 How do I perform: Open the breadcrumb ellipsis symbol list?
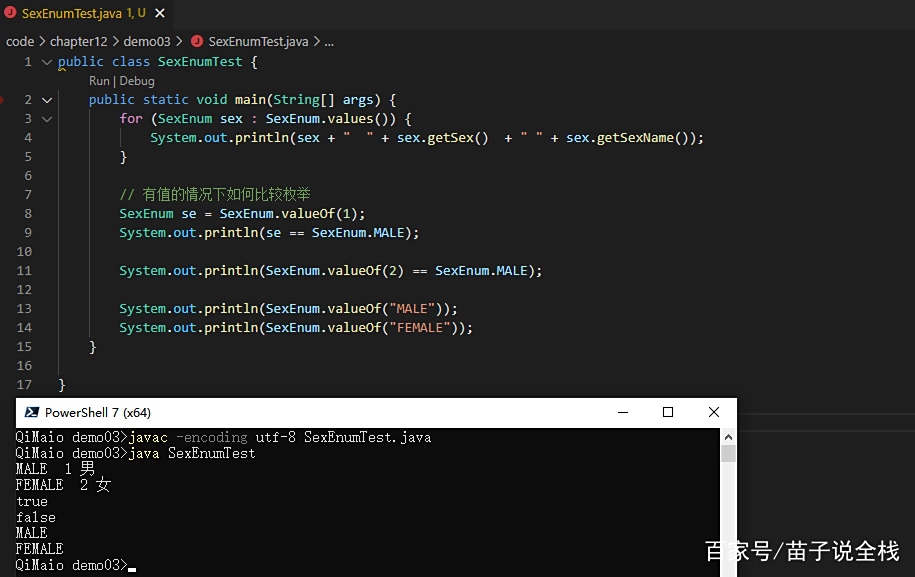[329, 41]
